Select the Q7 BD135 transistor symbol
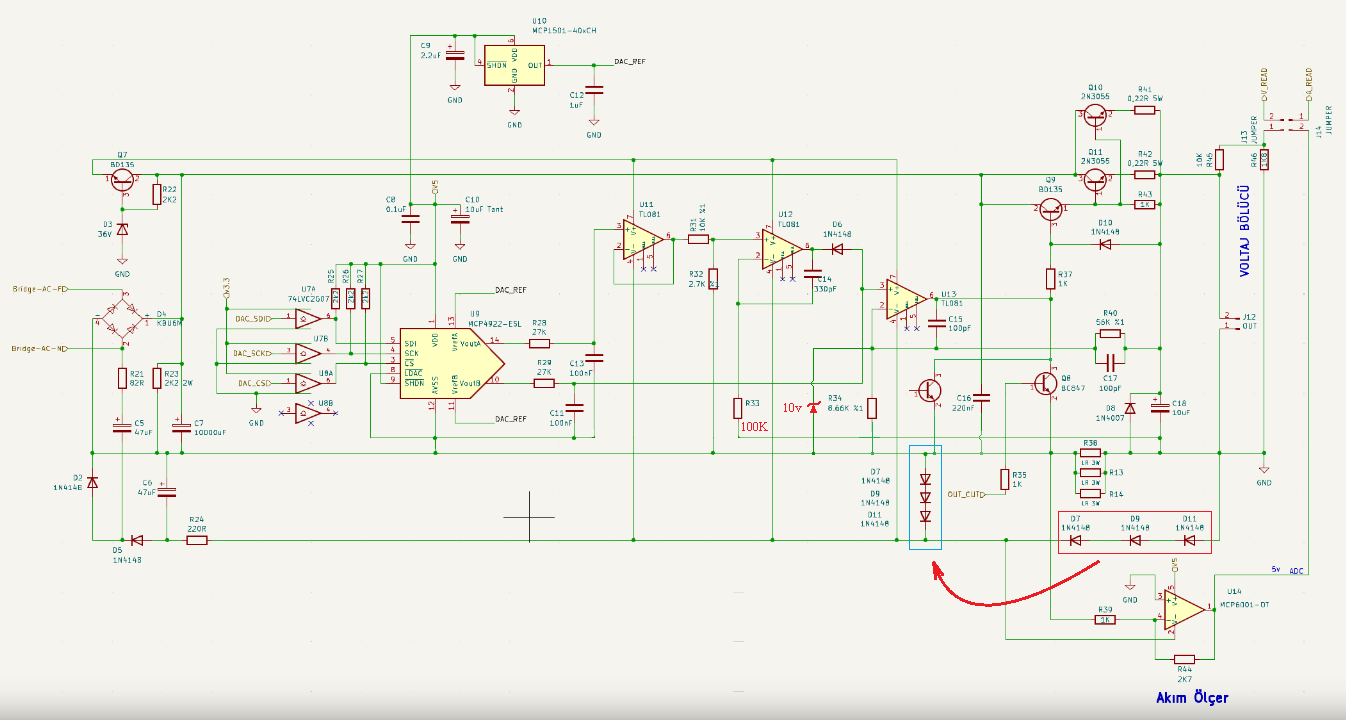1346x720 pixels. 123,179
